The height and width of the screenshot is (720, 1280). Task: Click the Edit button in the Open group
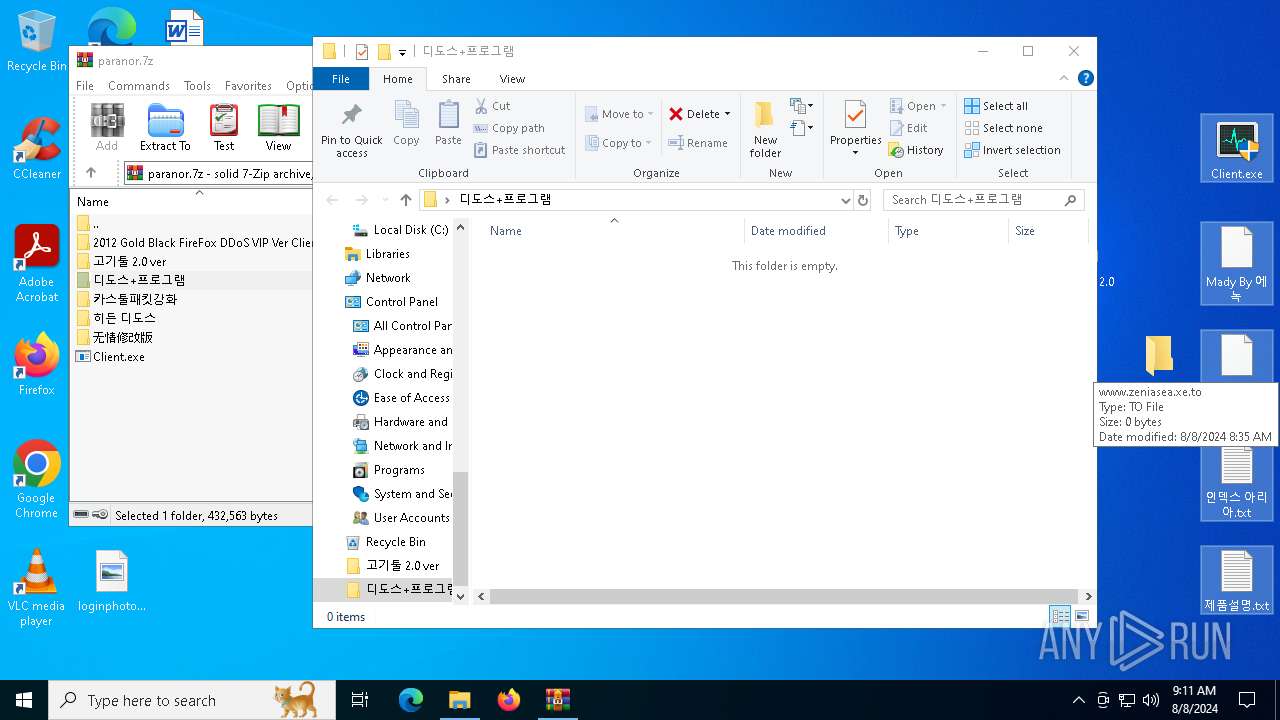pyautogui.click(x=909, y=128)
